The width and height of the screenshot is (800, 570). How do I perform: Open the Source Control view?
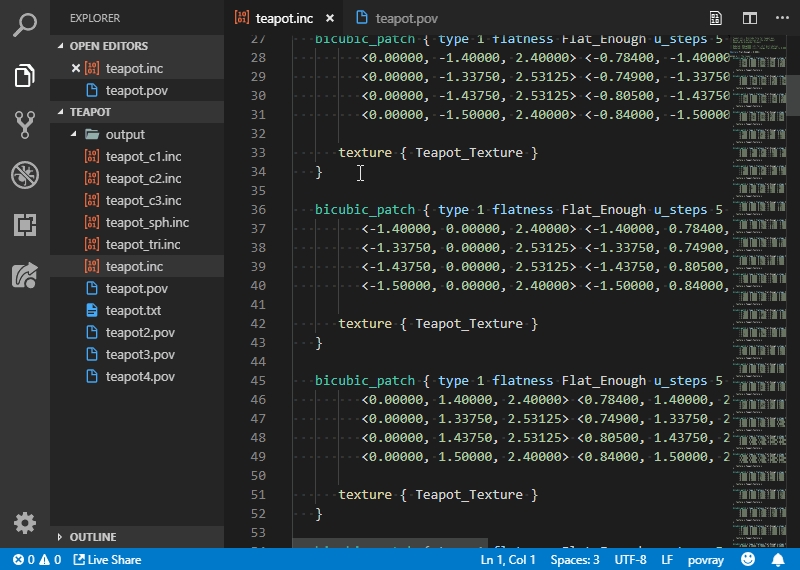25,125
